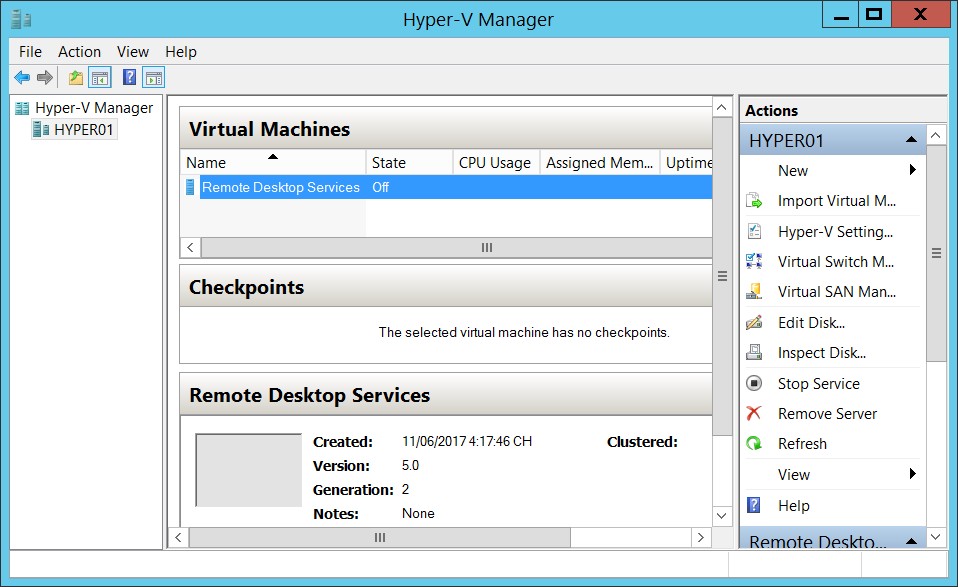
Task: Click the Inspect Disk action
Action: (822, 353)
